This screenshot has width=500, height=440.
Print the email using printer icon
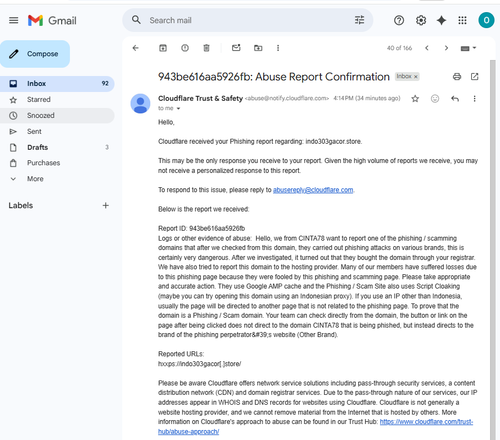pos(457,77)
